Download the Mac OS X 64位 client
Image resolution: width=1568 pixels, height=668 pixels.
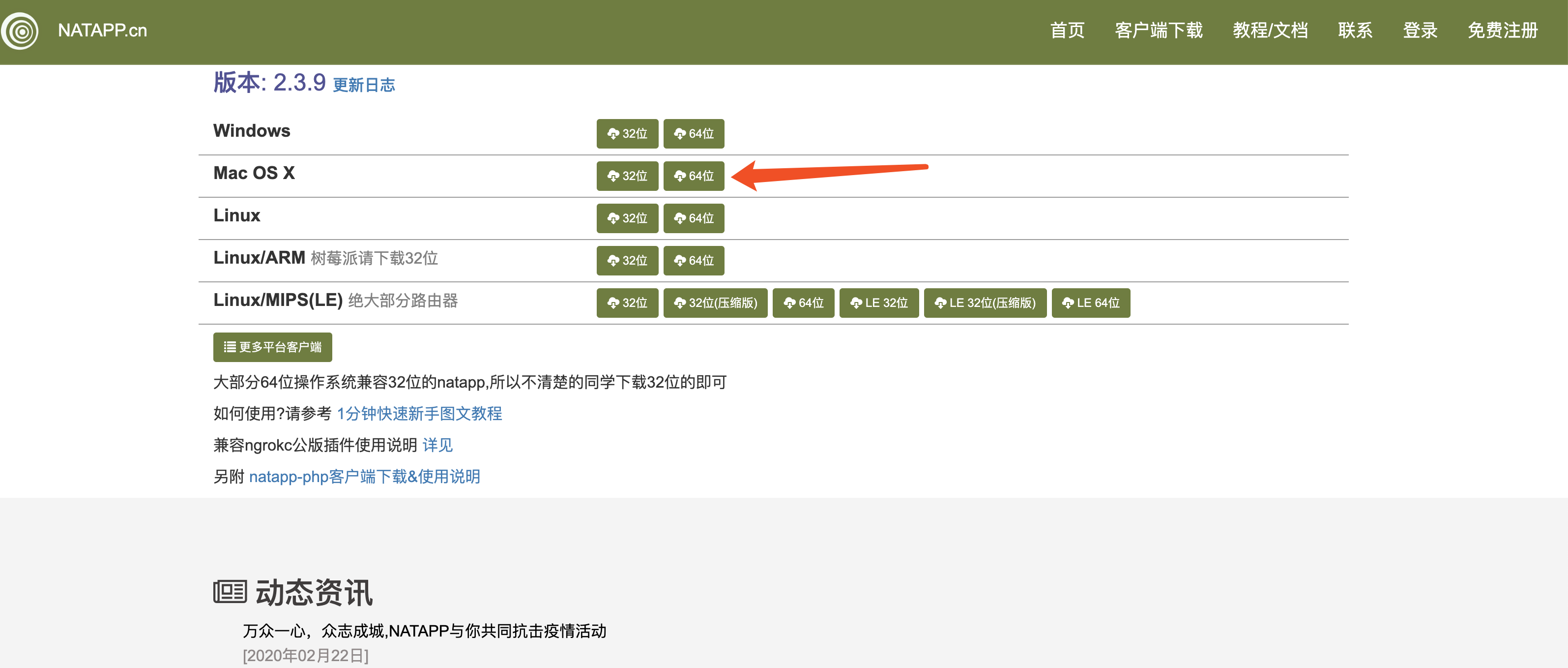tap(693, 176)
